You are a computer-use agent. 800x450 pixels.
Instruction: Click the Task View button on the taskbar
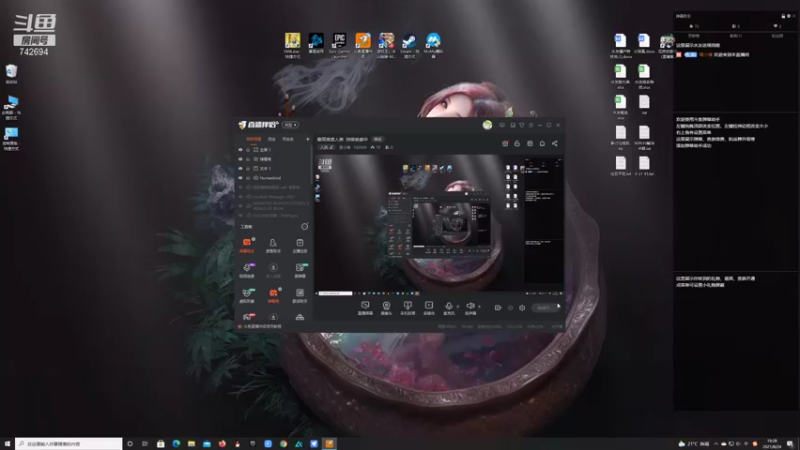click(145, 444)
